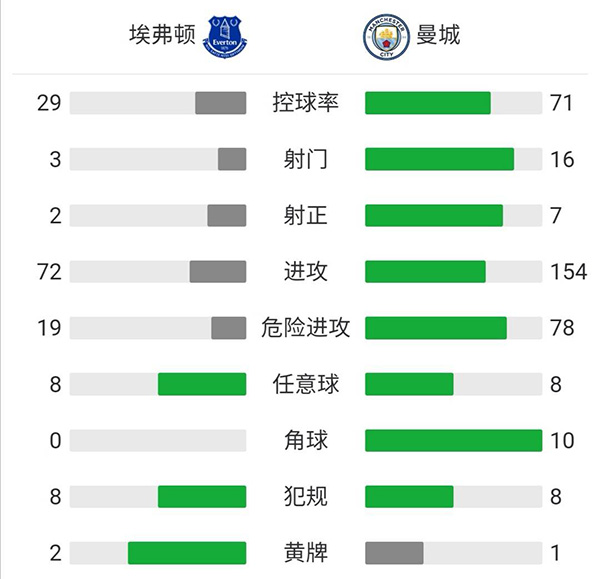Click the 任意球 stat label
The image size is (600, 579).
pyautogui.click(x=306, y=384)
